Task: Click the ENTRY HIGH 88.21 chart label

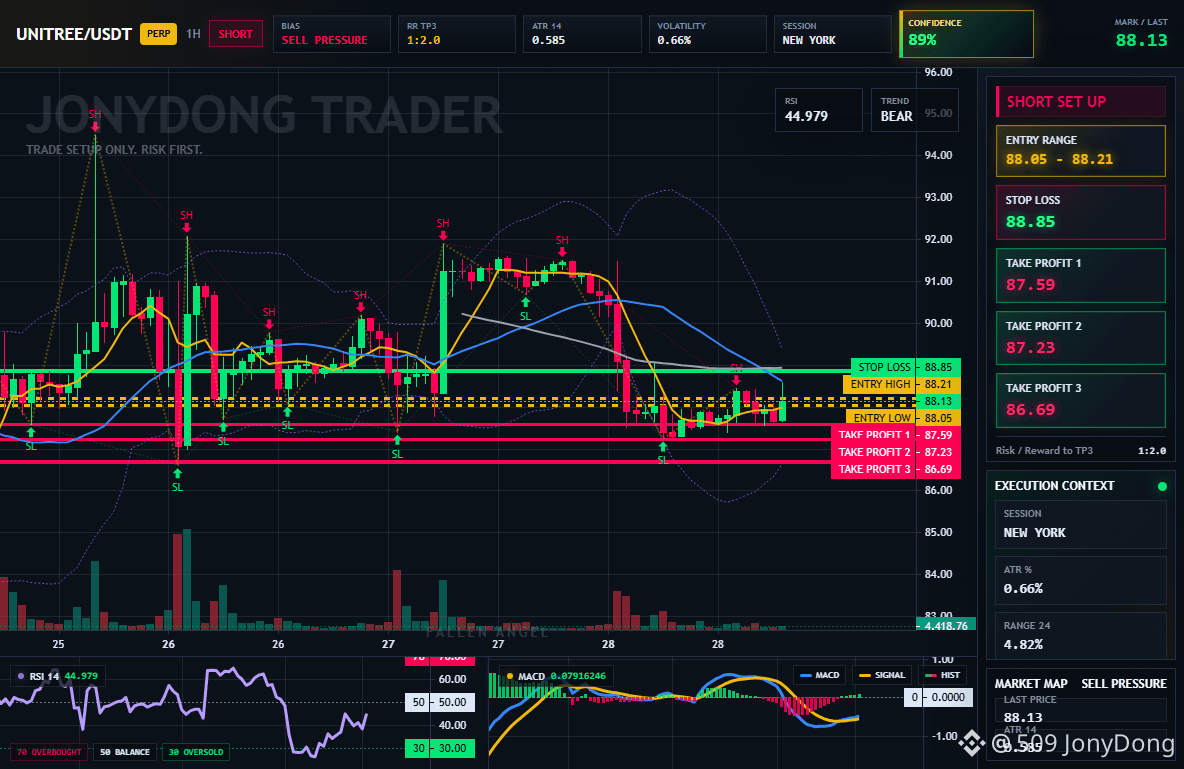Action: 902,384
